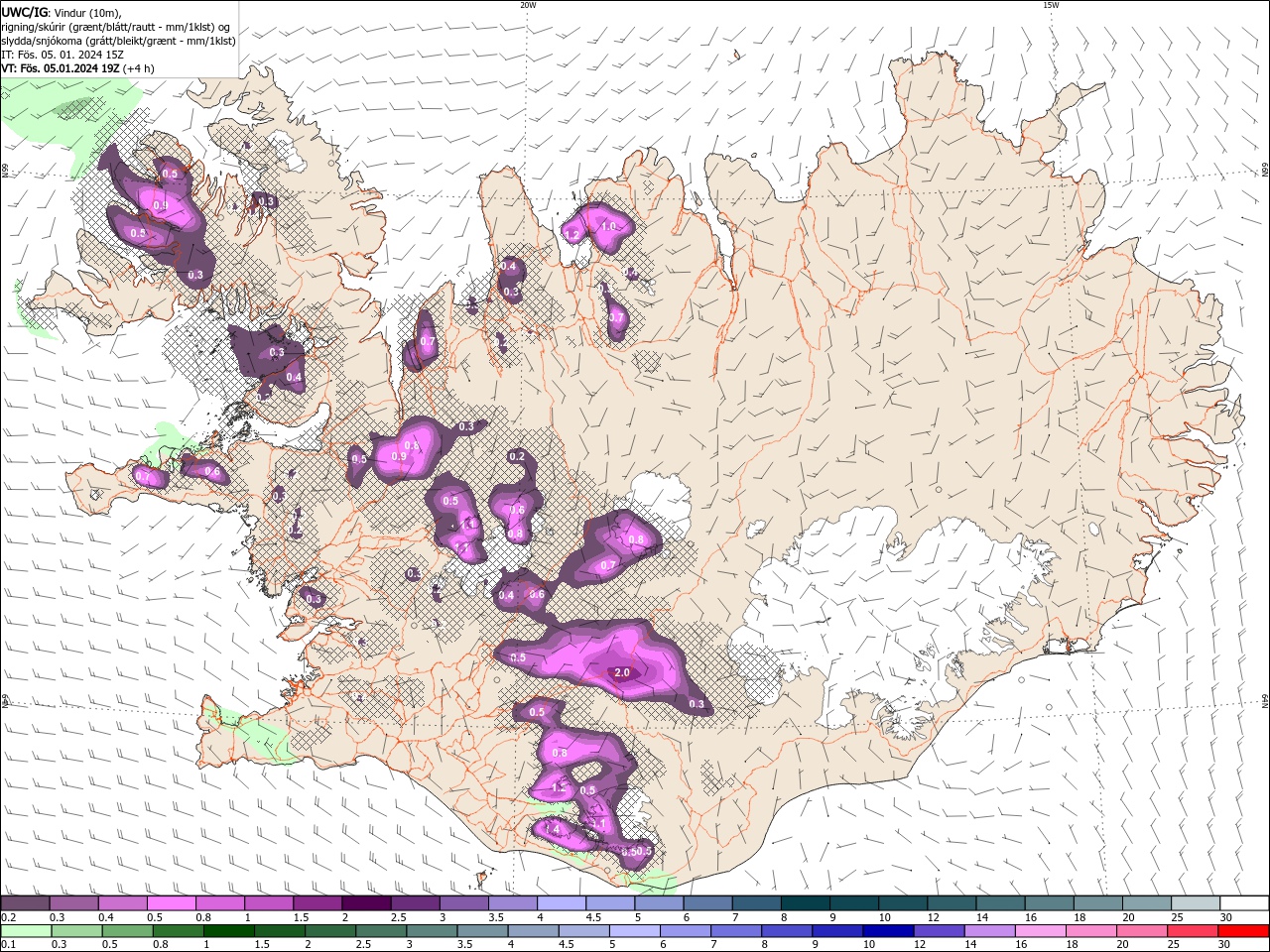Click the "30" label in the rain legend
The image size is (1270, 952).
click(1223, 945)
